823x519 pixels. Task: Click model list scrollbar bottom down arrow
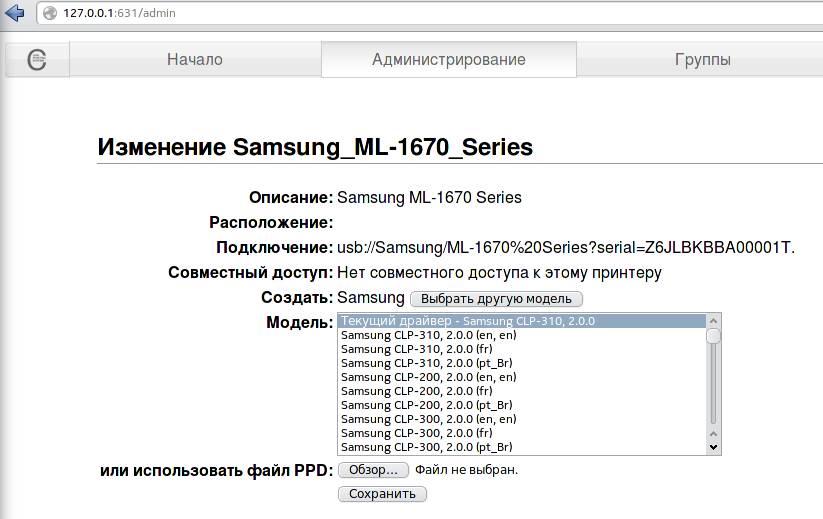coord(713,447)
